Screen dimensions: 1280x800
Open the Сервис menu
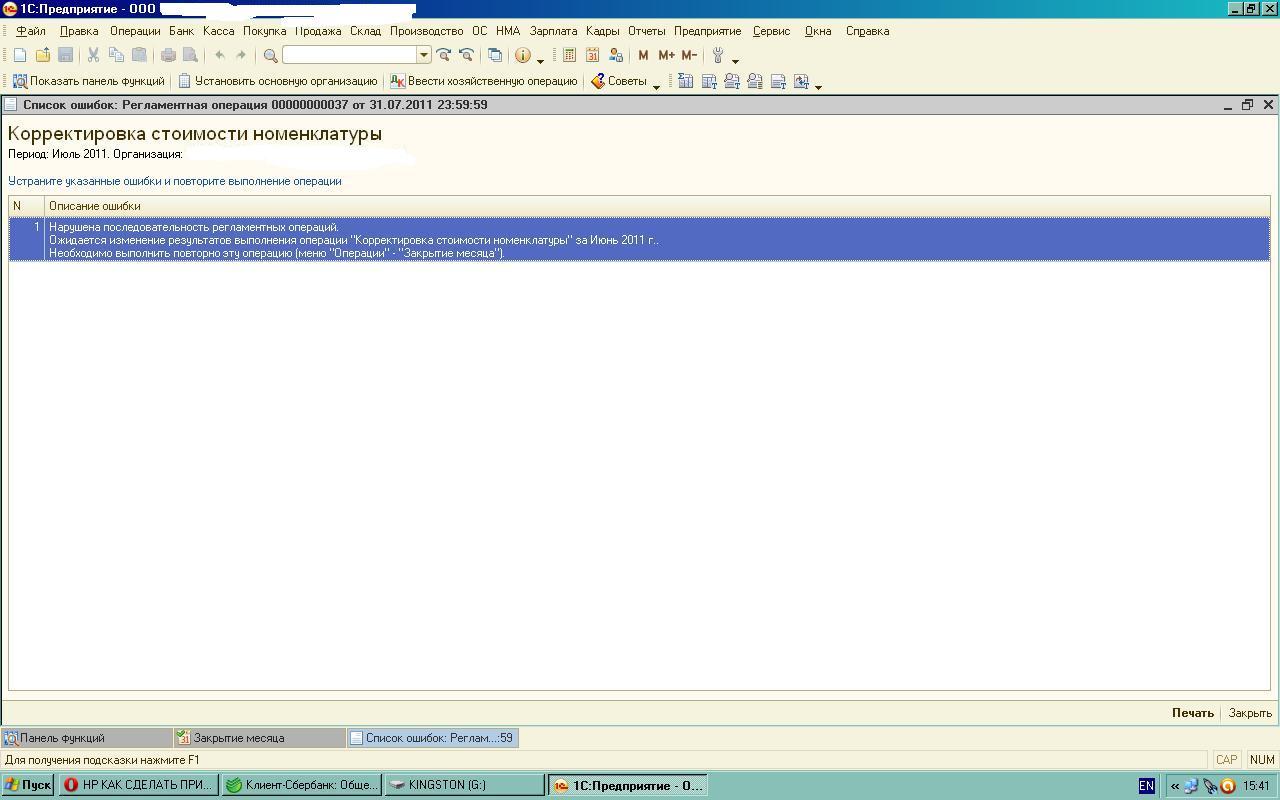pos(771,31)
